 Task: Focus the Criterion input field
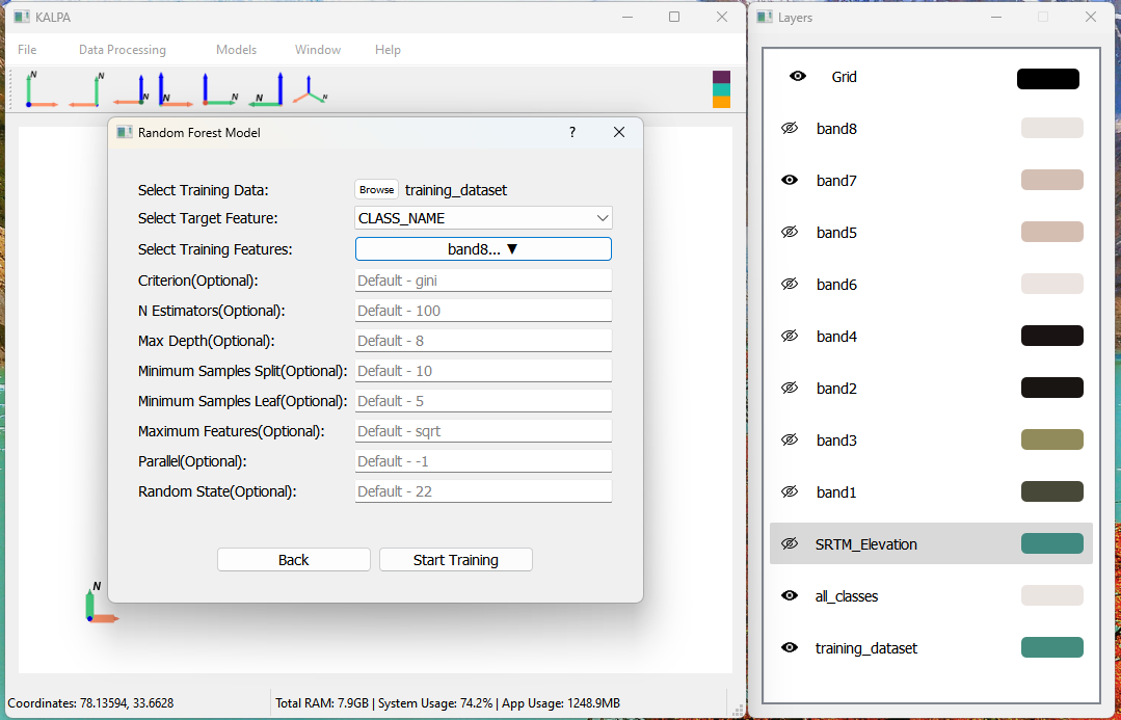pyautogui.click(x=483, y=280)
